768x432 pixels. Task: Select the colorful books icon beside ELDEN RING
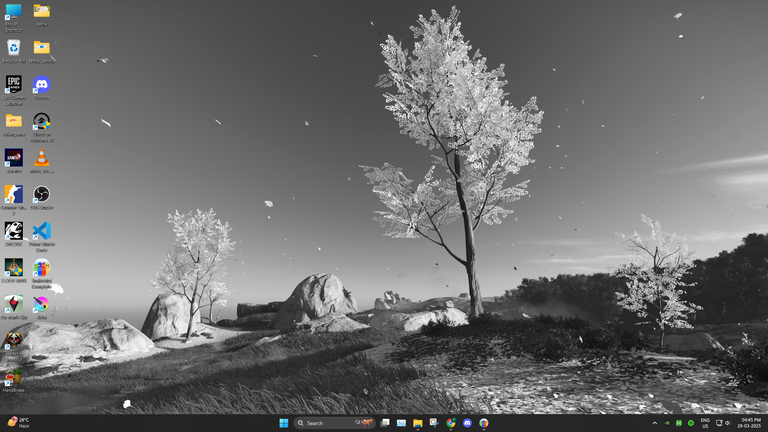pyautogui.click(x=42, y=268)
